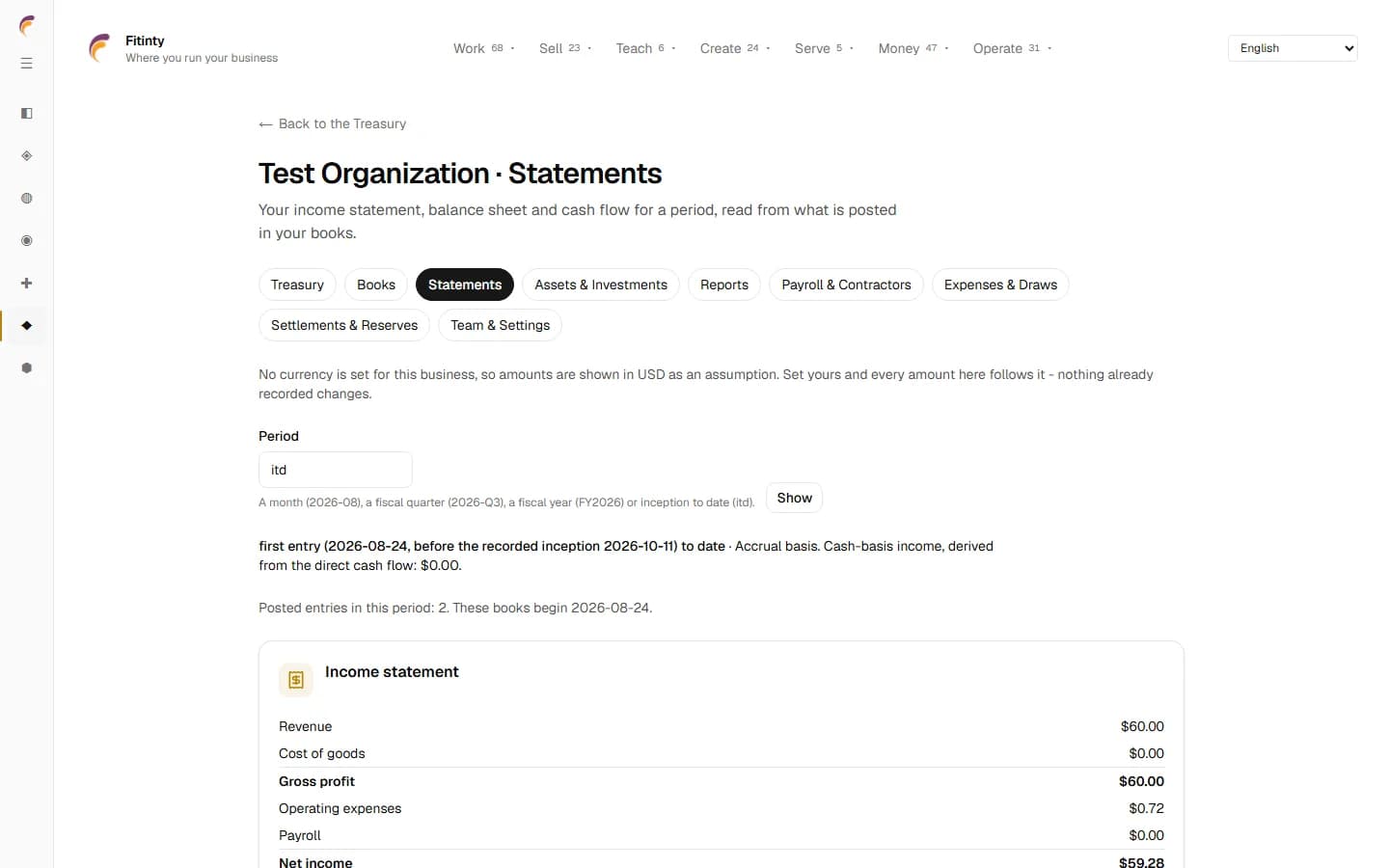Click the Fitinty brand name
Image resolution: width=1389 pixels, height=868 pixels.
(145, 41)
